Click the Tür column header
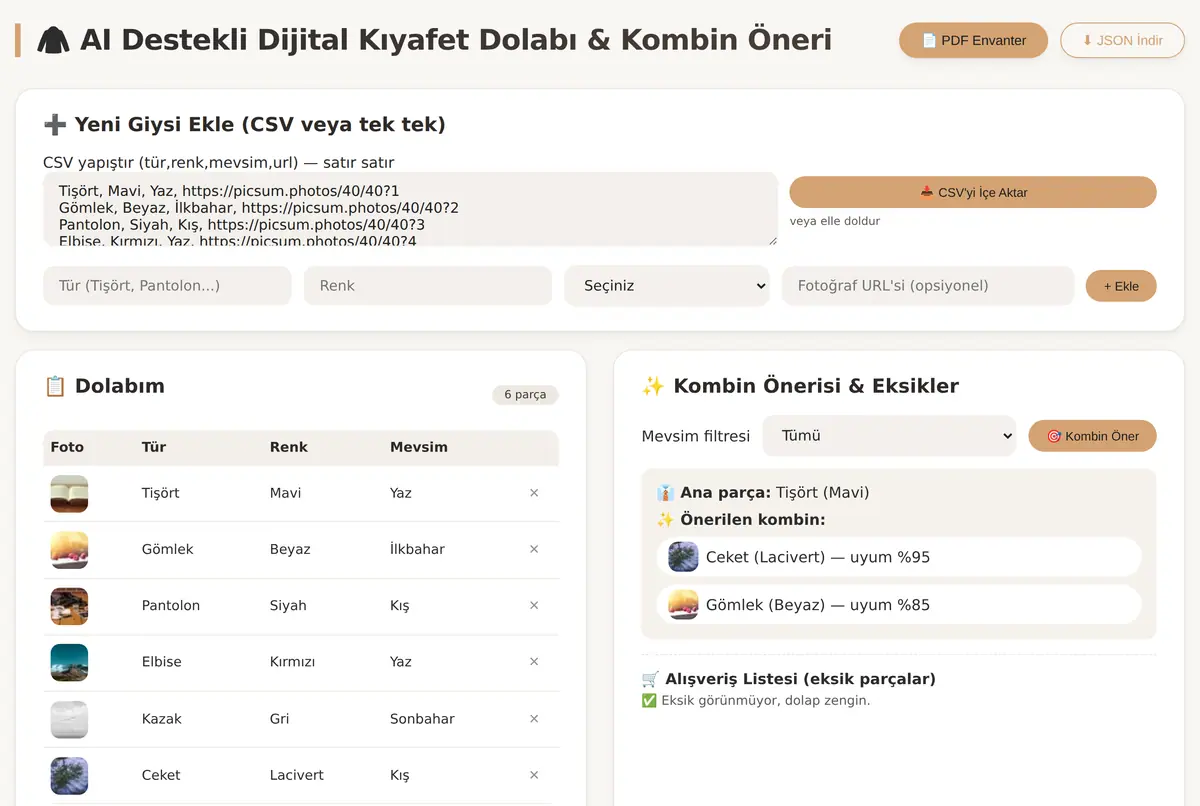The width and height of the screenshot is (1200, 806). coord(154,447)
